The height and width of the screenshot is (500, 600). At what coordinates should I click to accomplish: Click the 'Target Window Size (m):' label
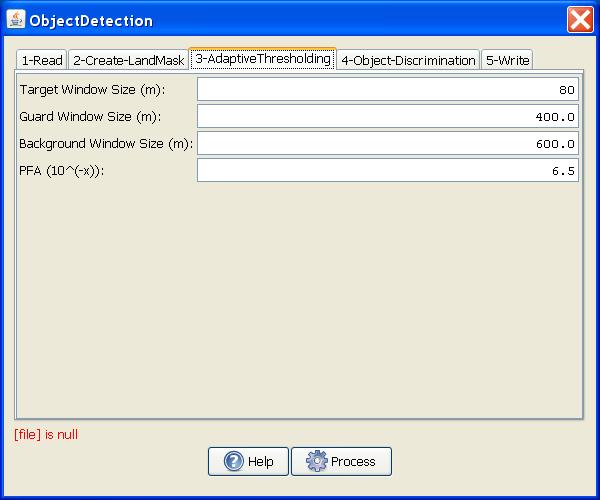click(x=92, y=90)
